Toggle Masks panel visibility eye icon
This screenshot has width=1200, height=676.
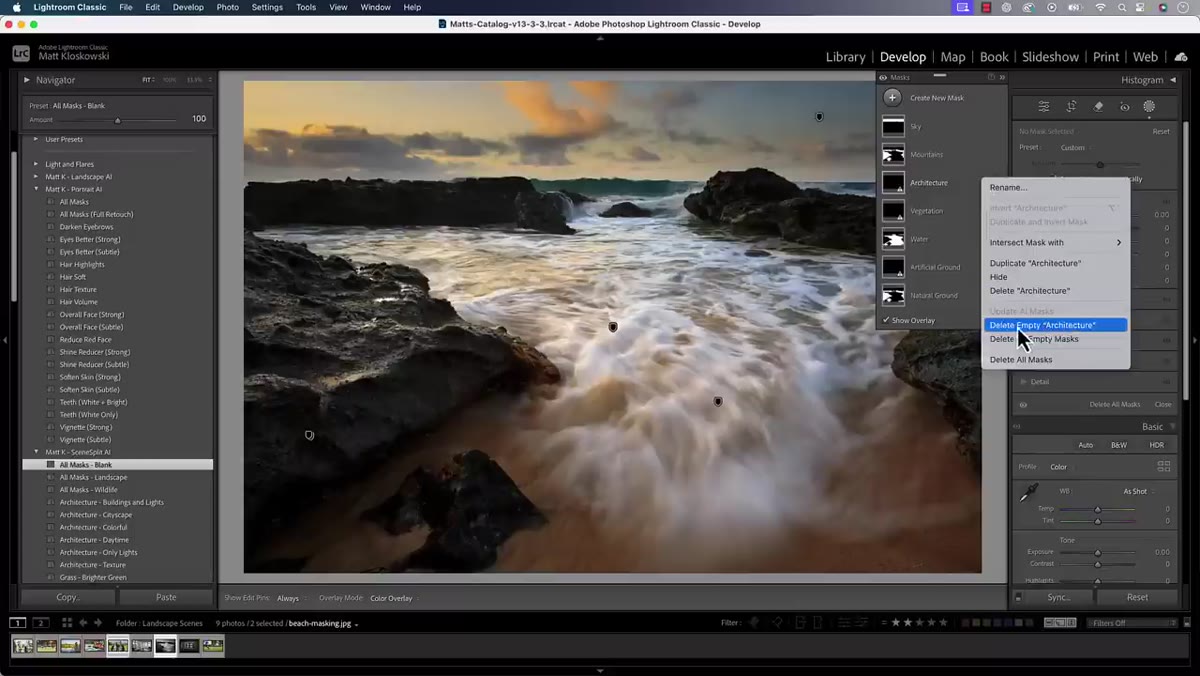tap(883, 77)
